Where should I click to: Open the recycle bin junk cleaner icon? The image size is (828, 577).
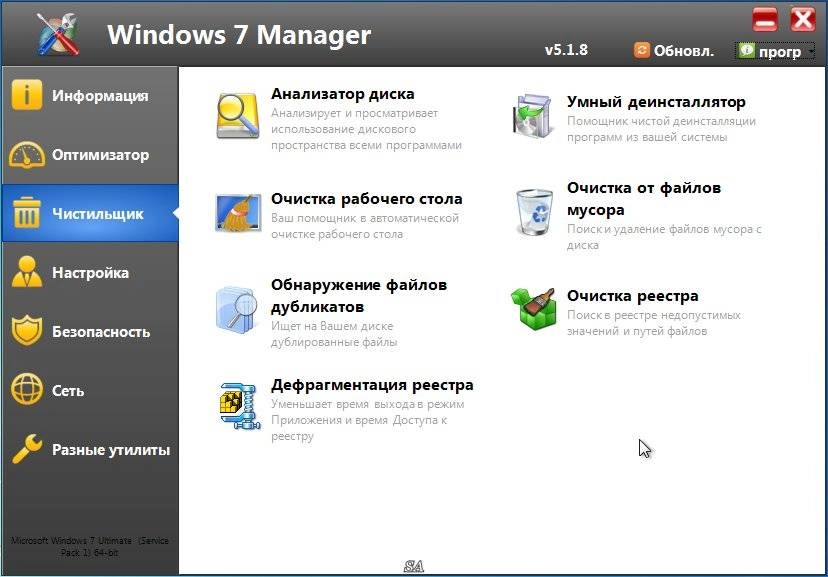point(534,212)
